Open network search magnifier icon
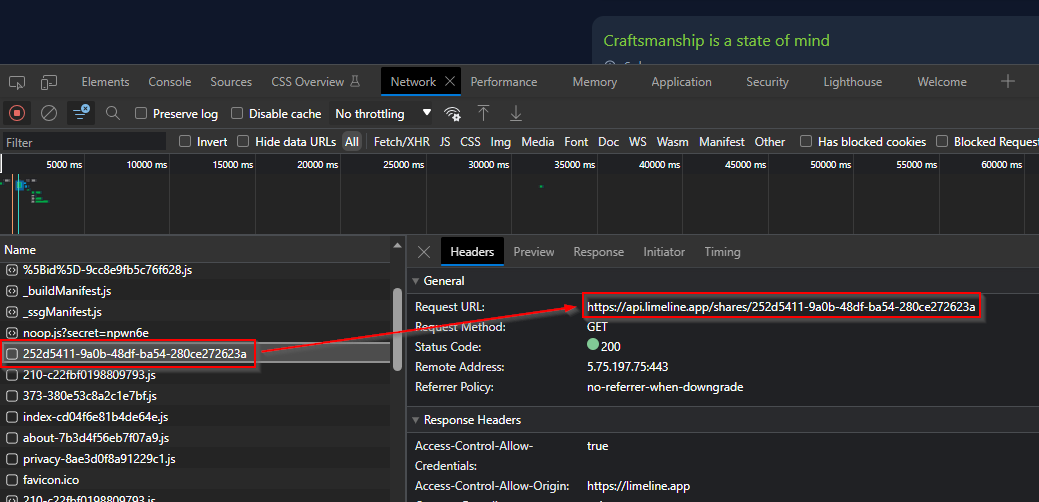1039x502 pixels. 113,113
